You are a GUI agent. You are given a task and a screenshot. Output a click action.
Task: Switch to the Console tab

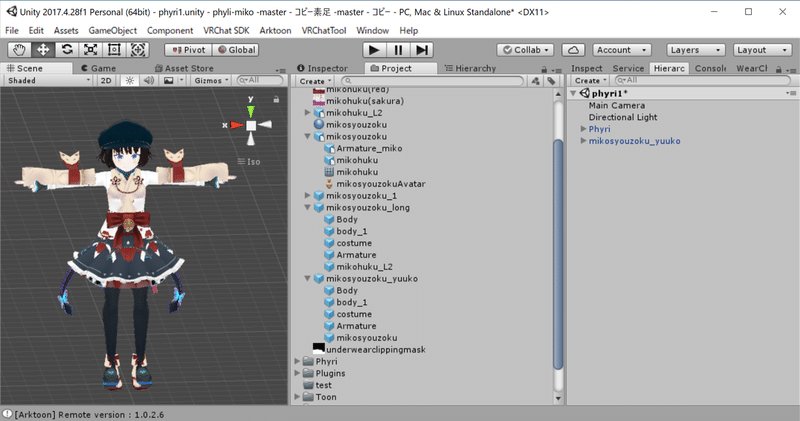click(710, 68)
